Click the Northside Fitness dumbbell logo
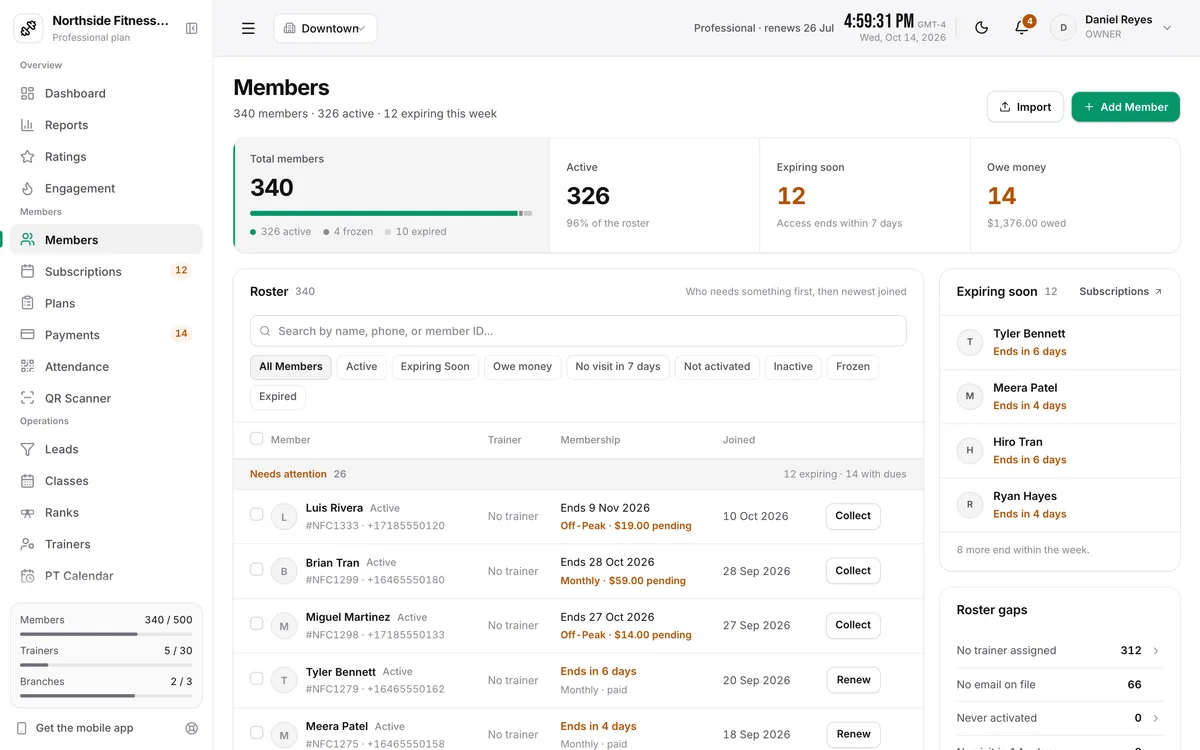The width and height of the screenshot is (1200, 750). (x=28, y=28)
